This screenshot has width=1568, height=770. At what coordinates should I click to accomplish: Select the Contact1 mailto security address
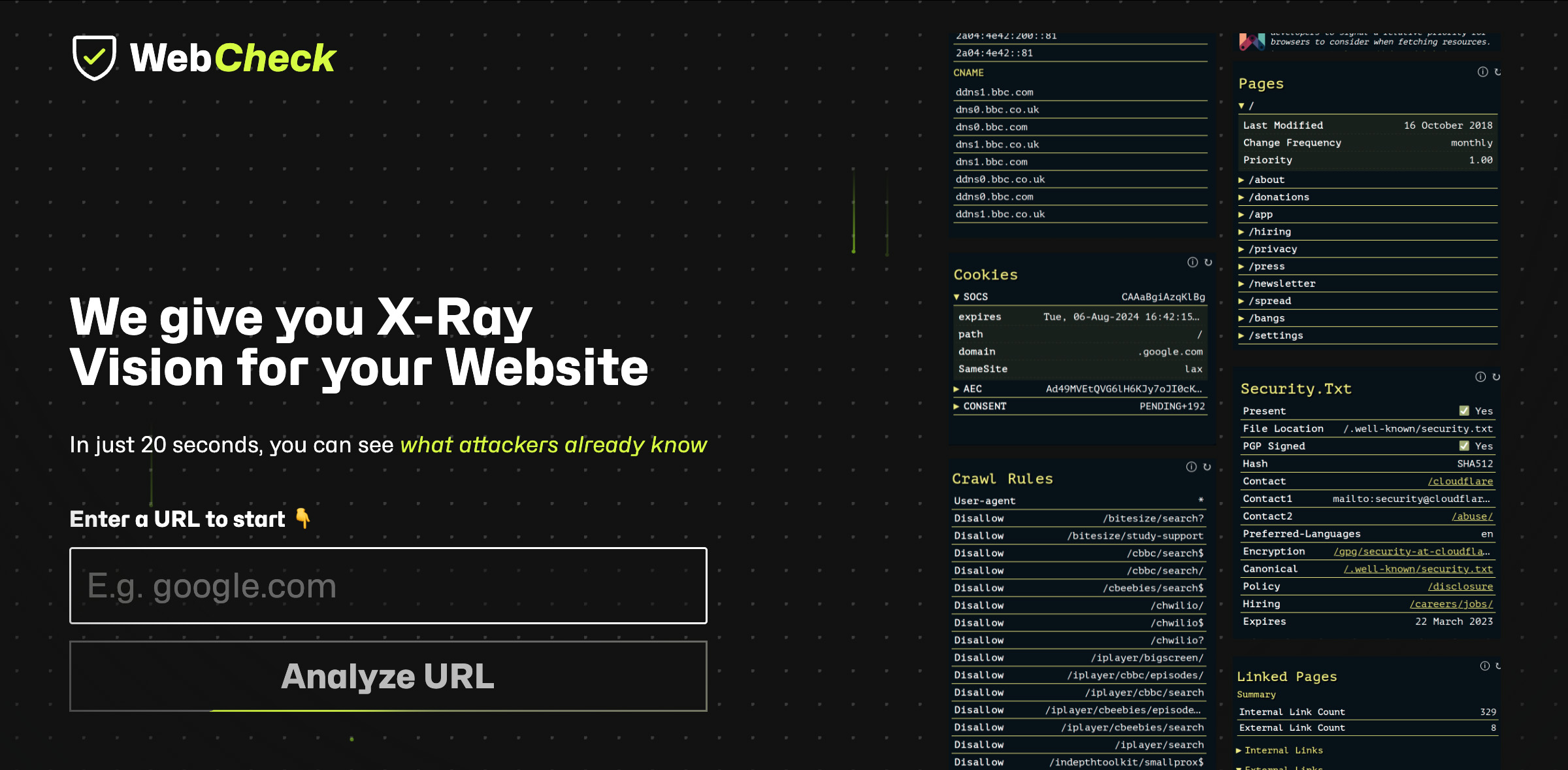pyautogui.click(x=1411, y=499)
